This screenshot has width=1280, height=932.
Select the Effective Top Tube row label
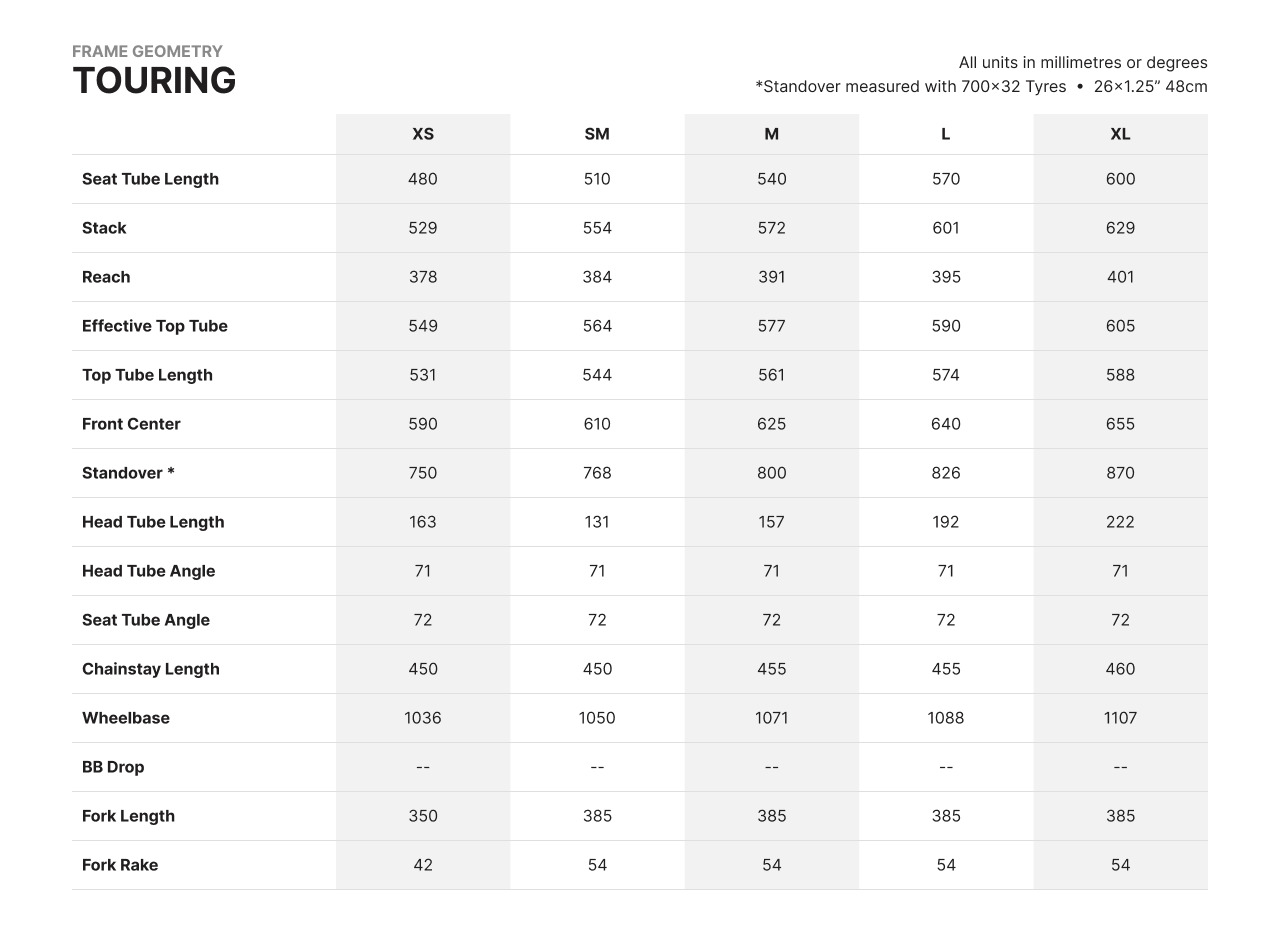click(x=155, y=326)
